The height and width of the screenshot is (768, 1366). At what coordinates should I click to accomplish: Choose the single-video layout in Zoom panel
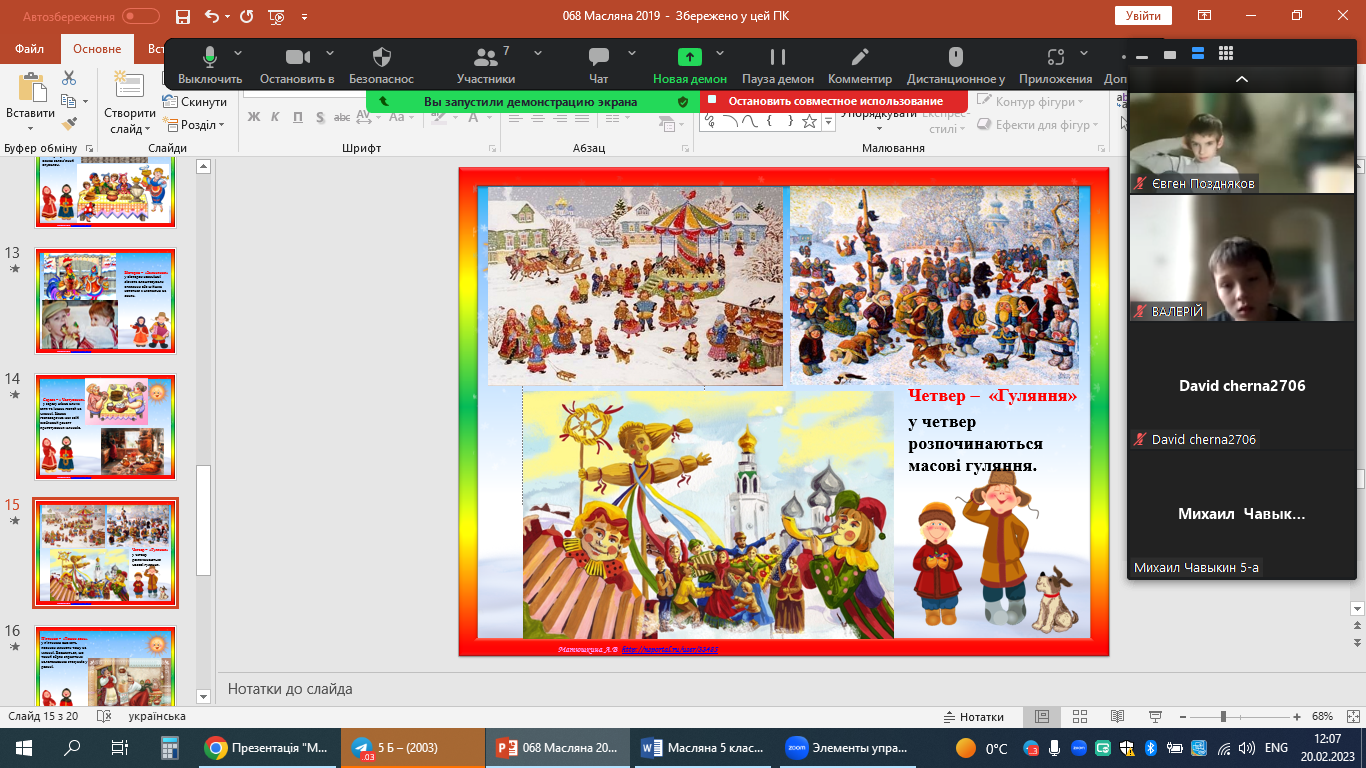pos(1170,54)
